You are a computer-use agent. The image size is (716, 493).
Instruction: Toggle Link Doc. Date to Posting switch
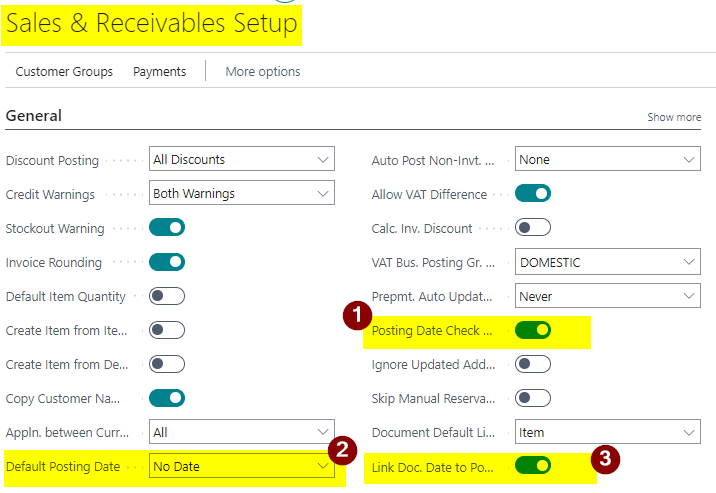(532, 466)
